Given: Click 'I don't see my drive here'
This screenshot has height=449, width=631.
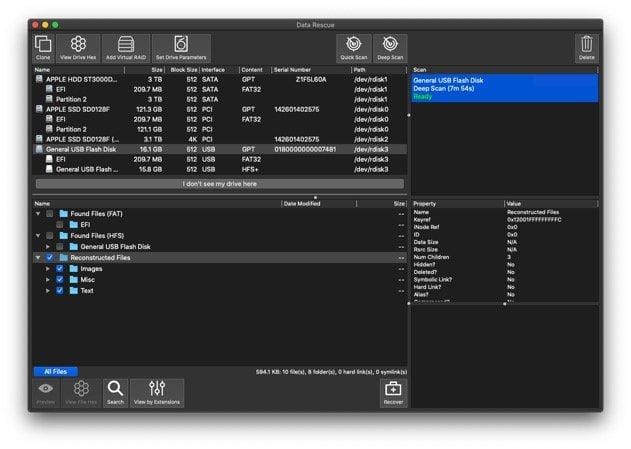Looking at the screenshot, I should (220, 184).
